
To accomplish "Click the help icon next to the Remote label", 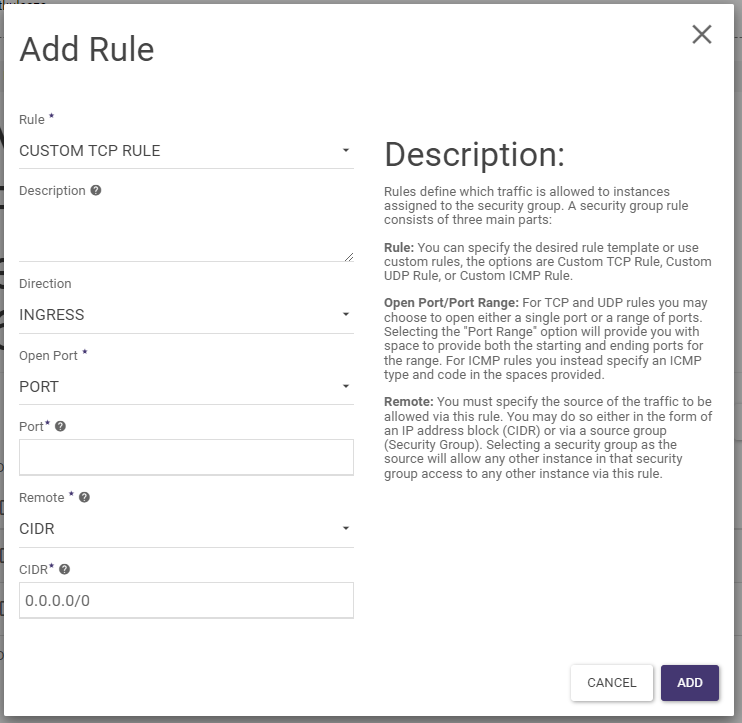I will click(x=84, y=497).
